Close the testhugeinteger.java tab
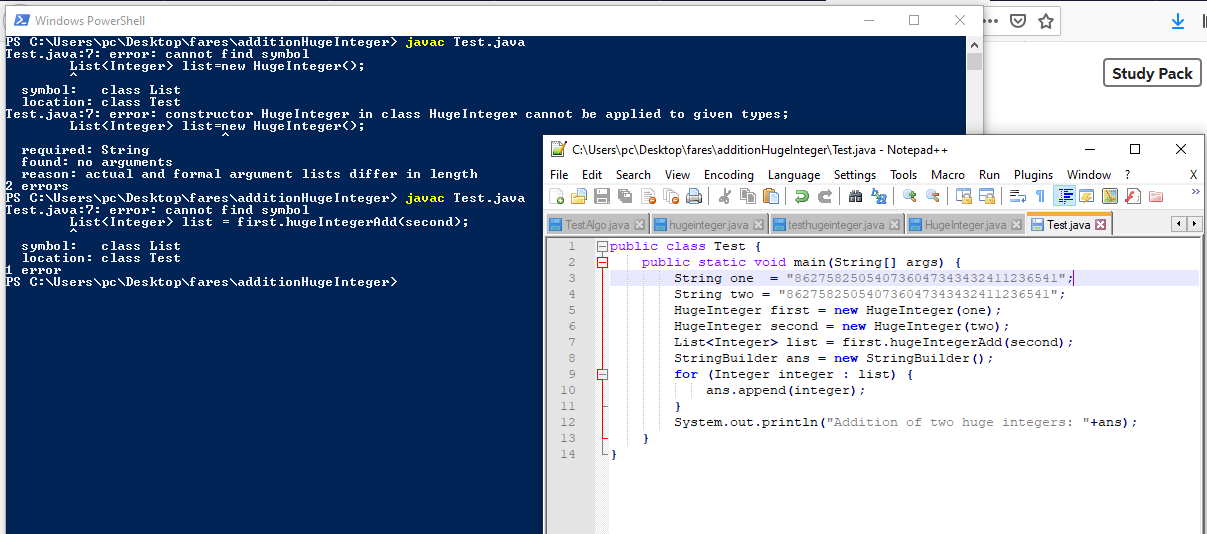Image resolution: width=1207 pixels, height=534 pixels. coord(894,225)
